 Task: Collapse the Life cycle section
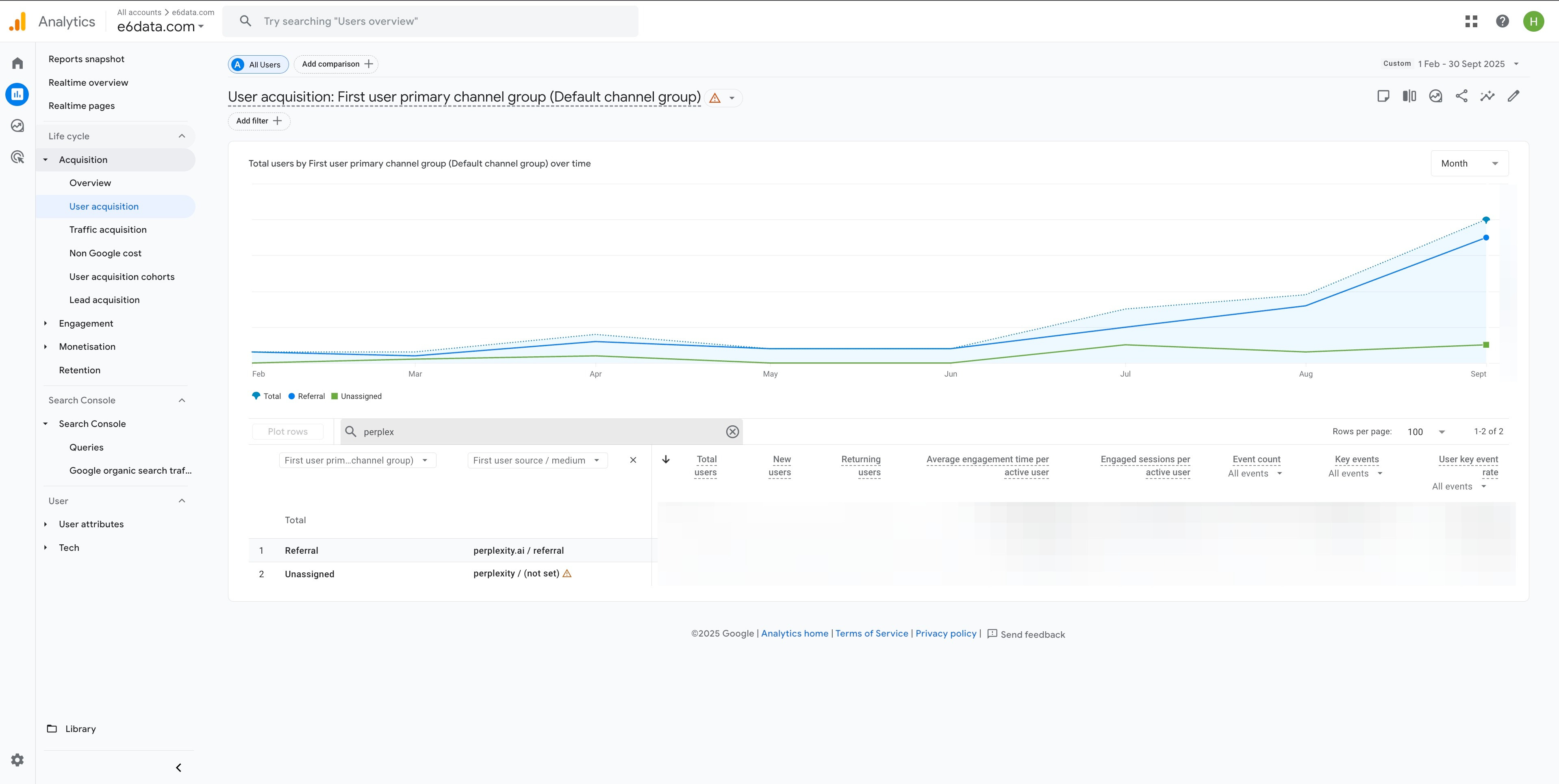[x=182, y=136]
